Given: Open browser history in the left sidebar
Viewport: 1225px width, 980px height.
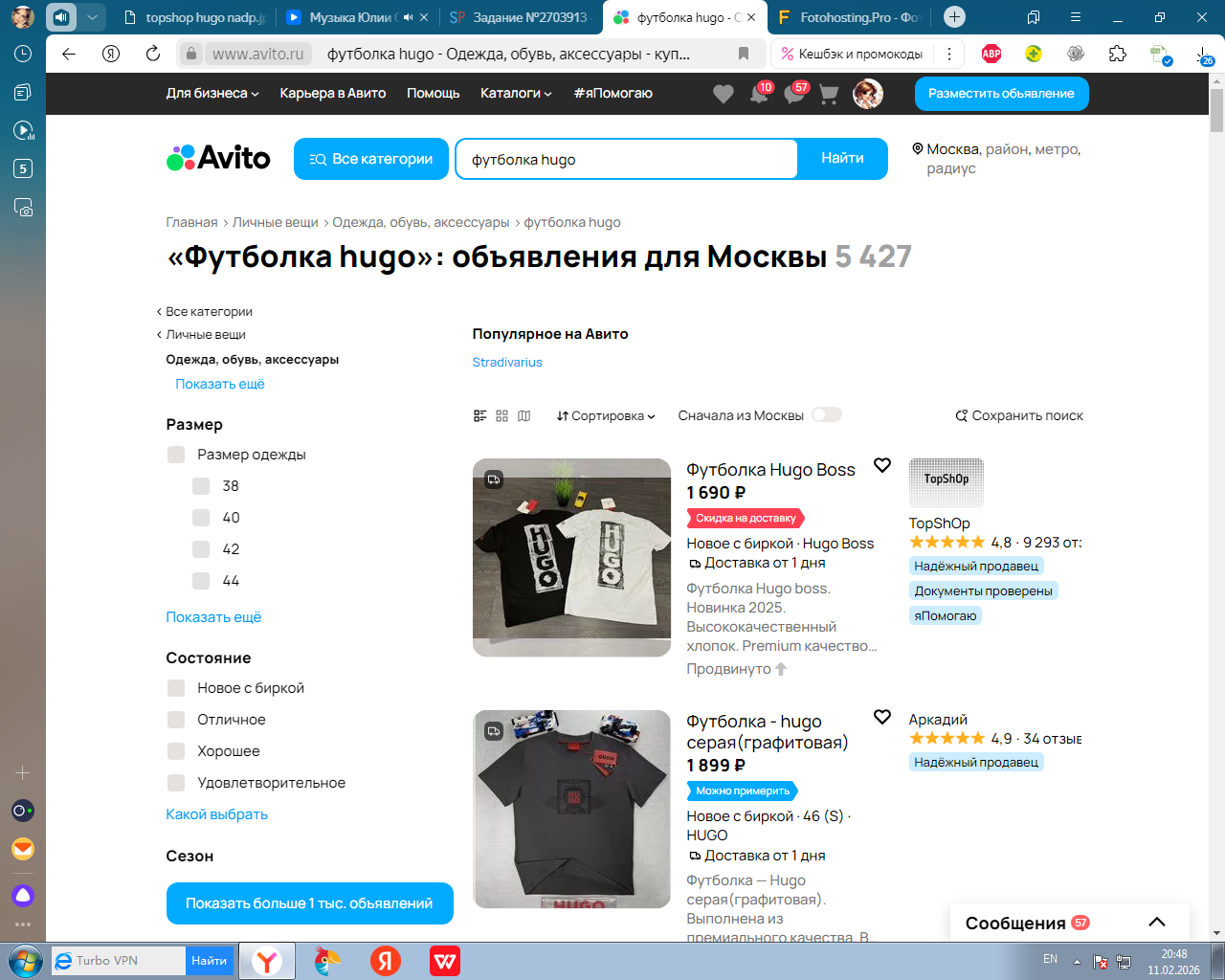Looking at the screenshot, I should click(23, 54).
